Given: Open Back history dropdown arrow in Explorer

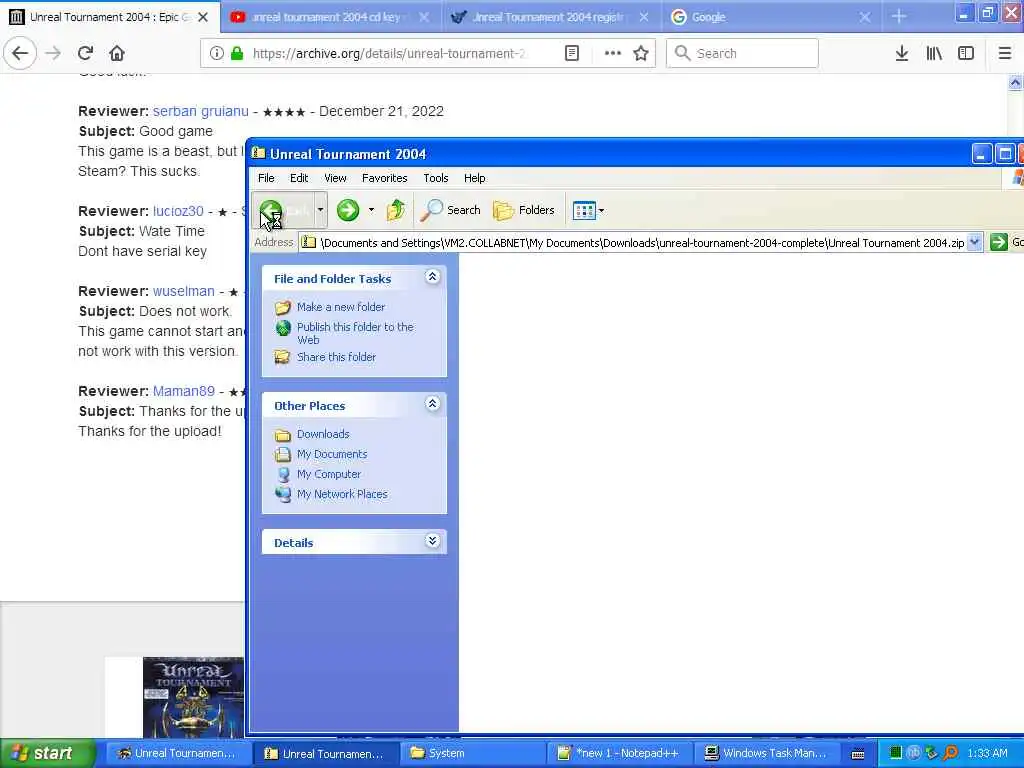Looking at the screenshot, I should tap(320, 210).
